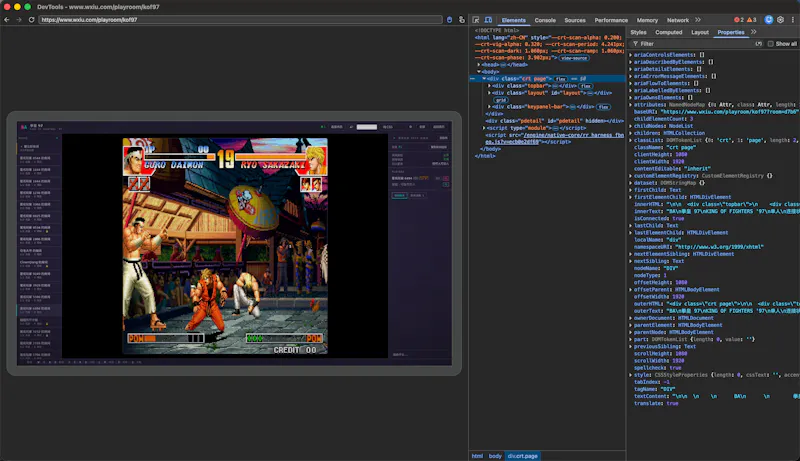Expand the keypanel-bar div node
This screenshot has height=461, width=800.
coord(489,107)
